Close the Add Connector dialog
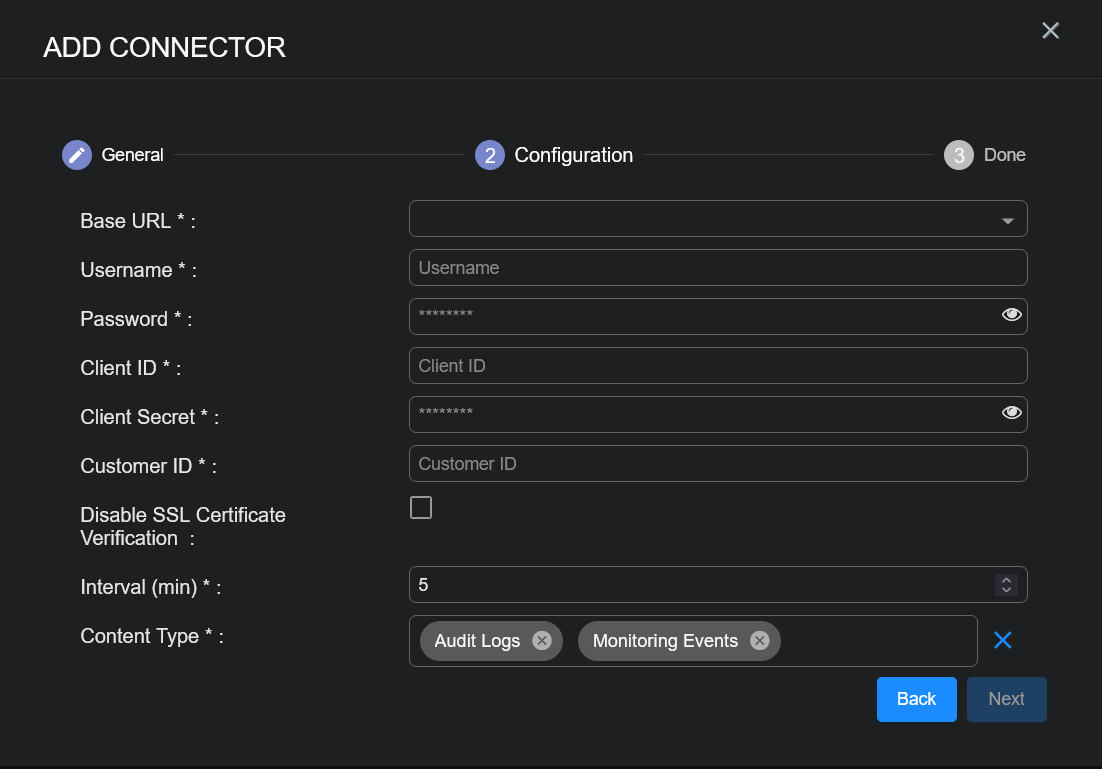Image resolution: width=1102 pixels, height=769 pixels. click(1050, 31)
